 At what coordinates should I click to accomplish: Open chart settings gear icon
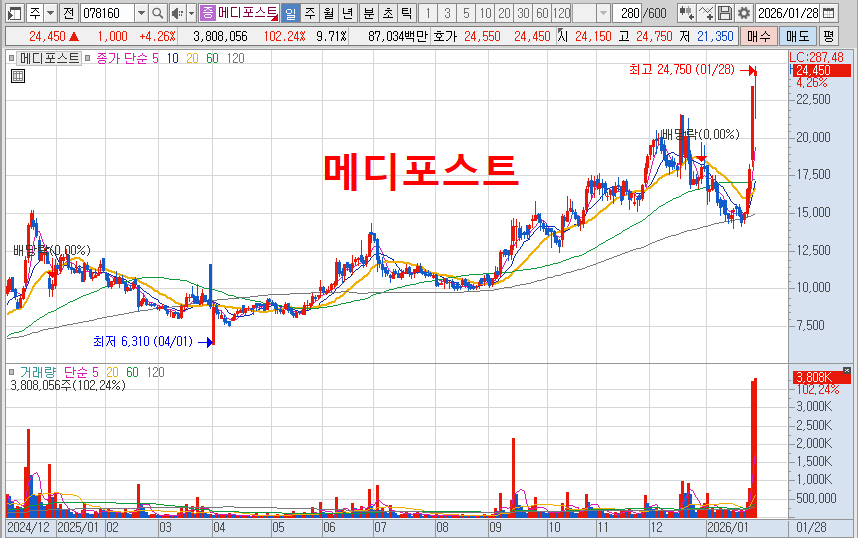tap(744, 13)
